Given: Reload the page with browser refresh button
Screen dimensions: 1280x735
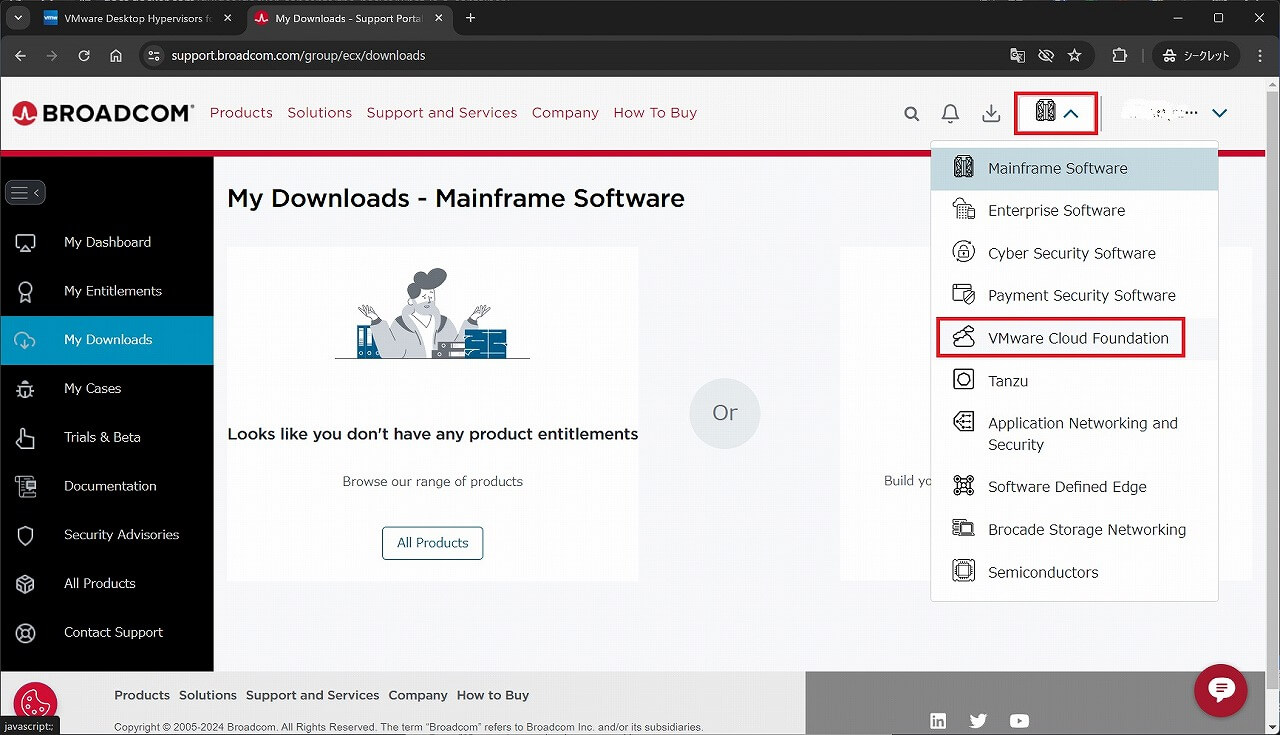Looking at the screenshot, I should 84,56.
